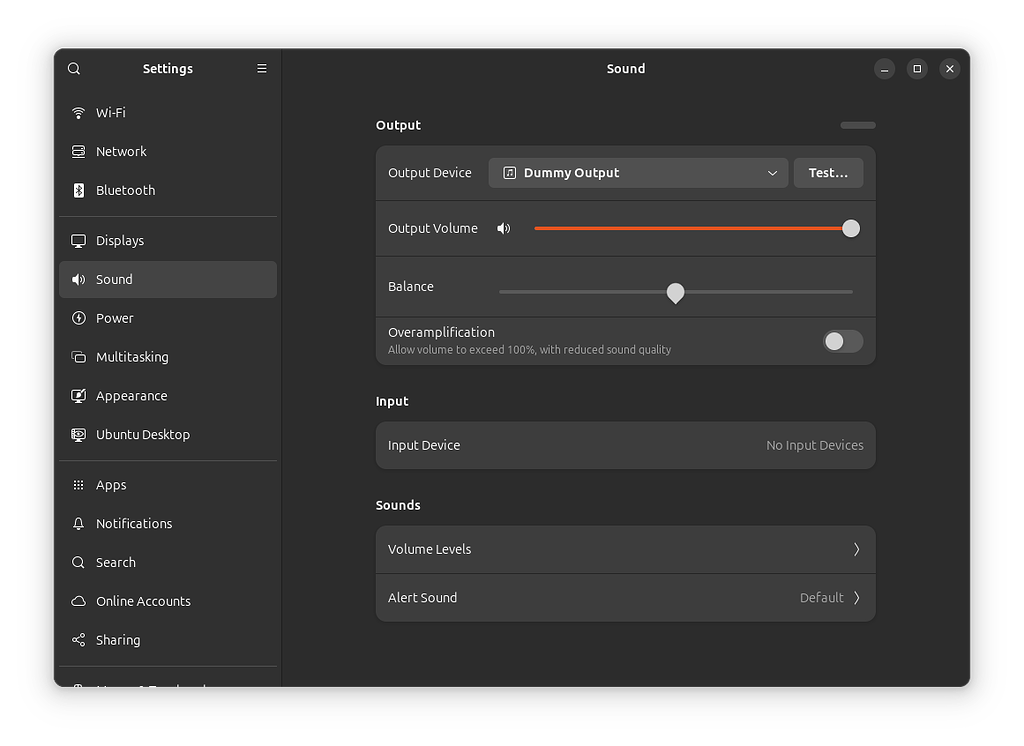
Task: Select Sound in the sidebar
Action: pyautogui.click(x=113, y=279)
